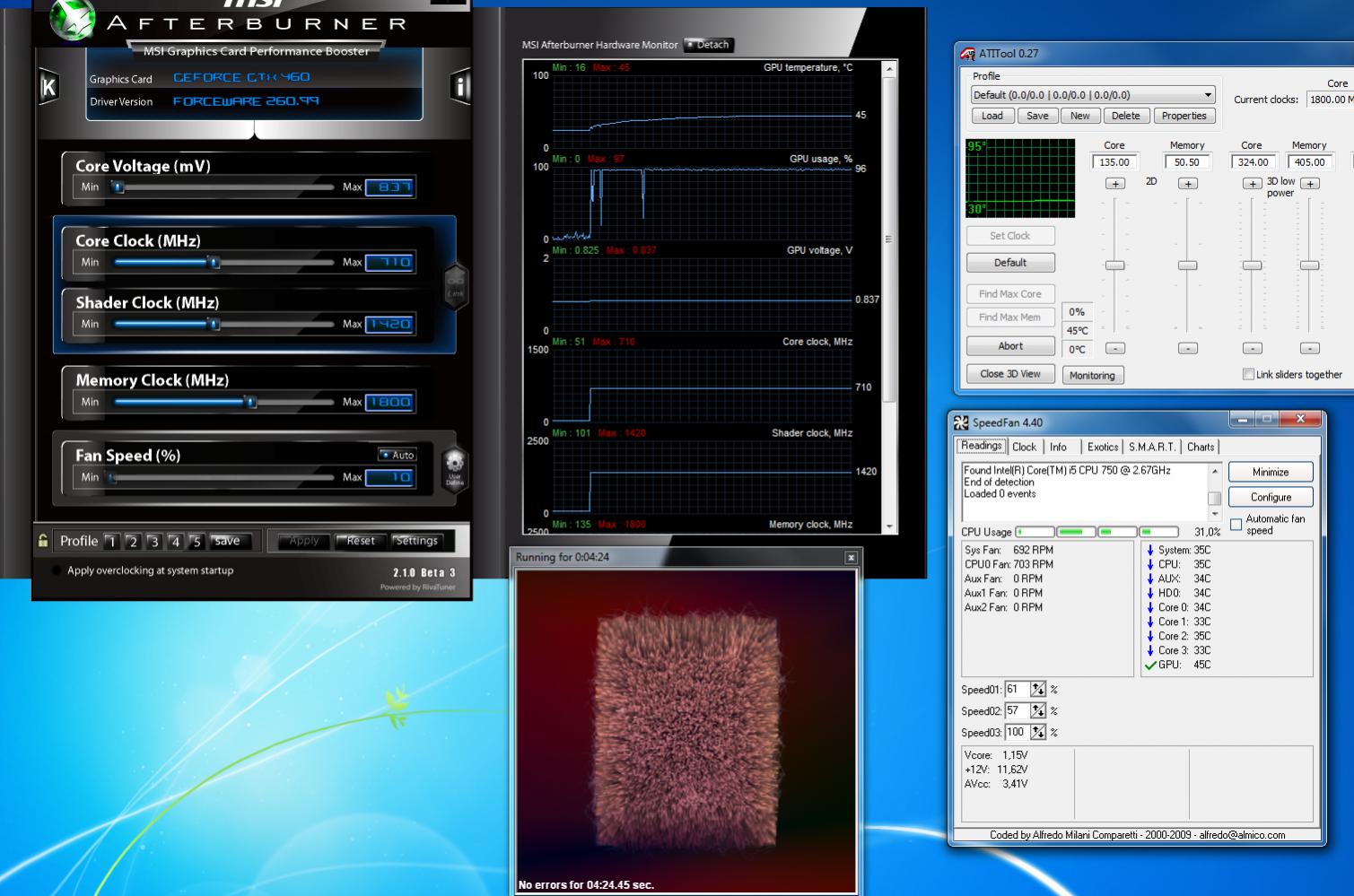Click the 2D Core value field 135.00

1114,162
